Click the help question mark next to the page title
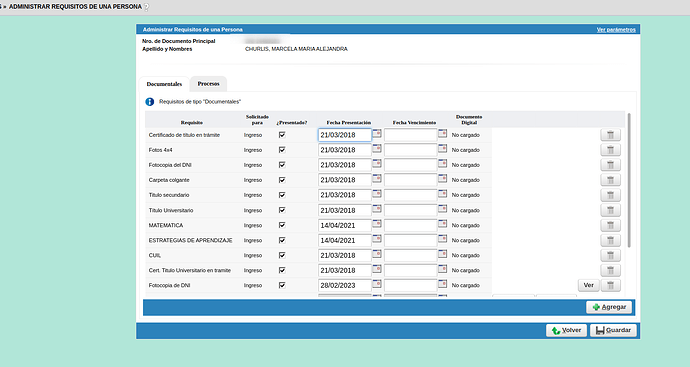Screen dimensions: 690x367 point(147,7)
